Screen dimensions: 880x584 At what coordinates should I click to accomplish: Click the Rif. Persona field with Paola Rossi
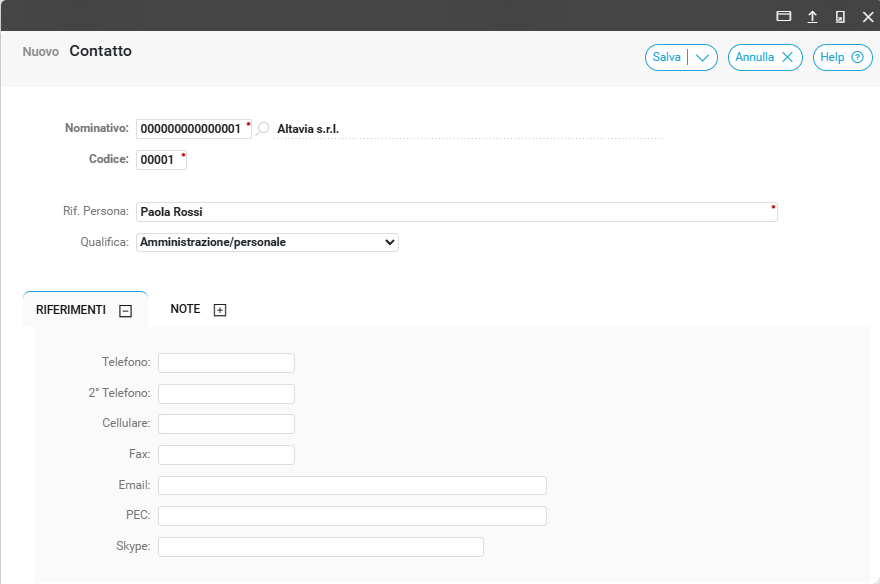pyautogui.click(x=456, y=212)
